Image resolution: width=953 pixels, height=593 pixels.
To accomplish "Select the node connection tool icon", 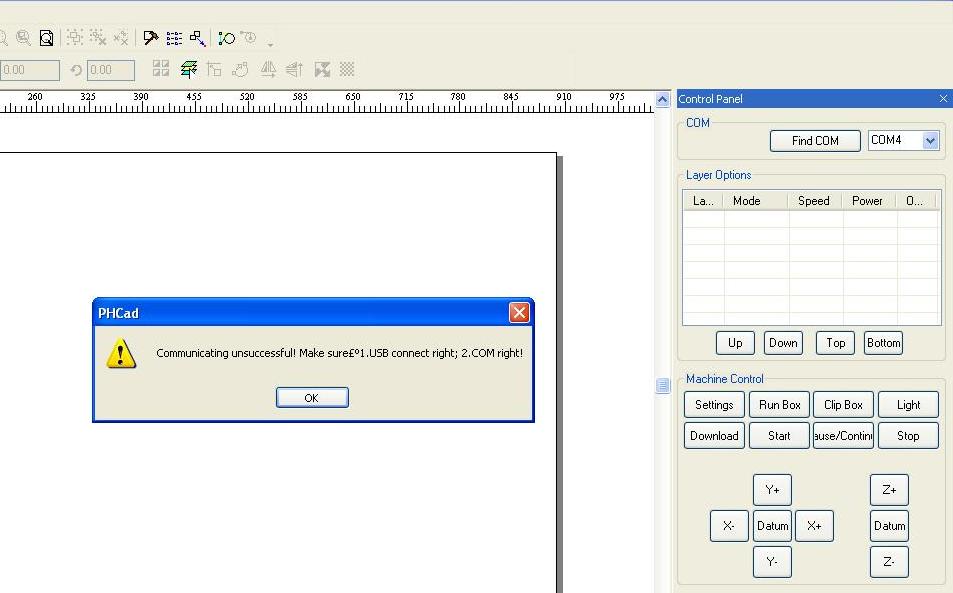I will (x=198, y=38).
